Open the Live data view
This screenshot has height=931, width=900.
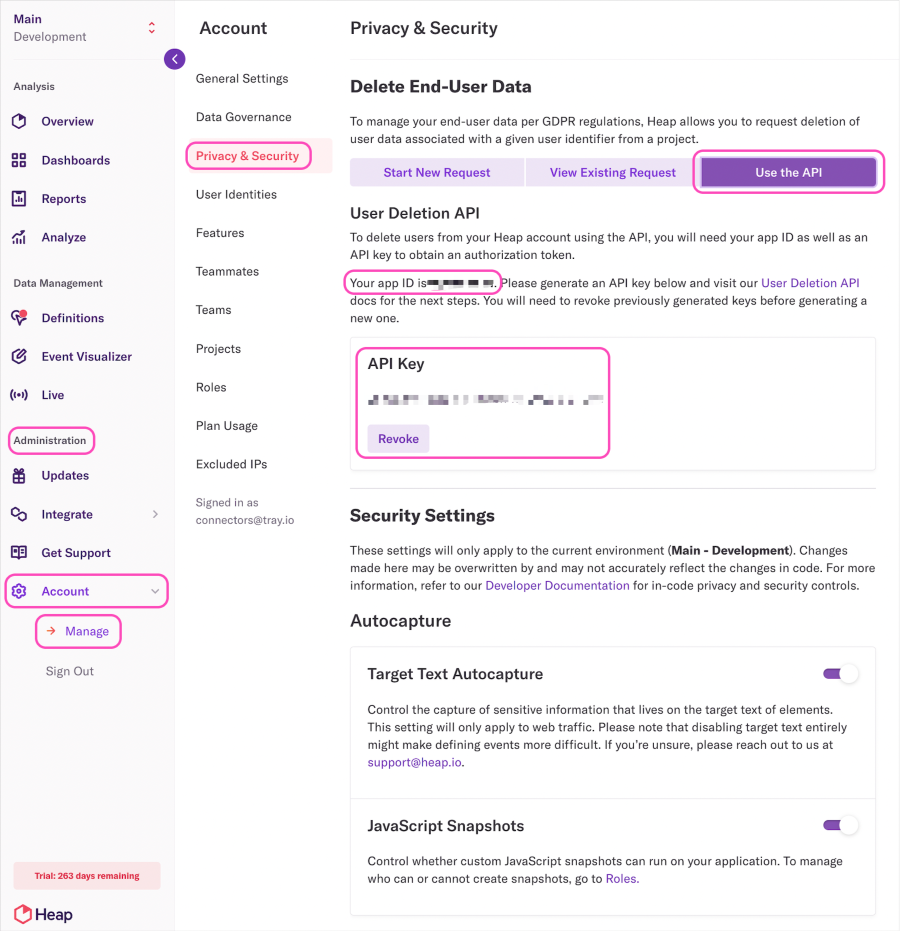(53, 394)
